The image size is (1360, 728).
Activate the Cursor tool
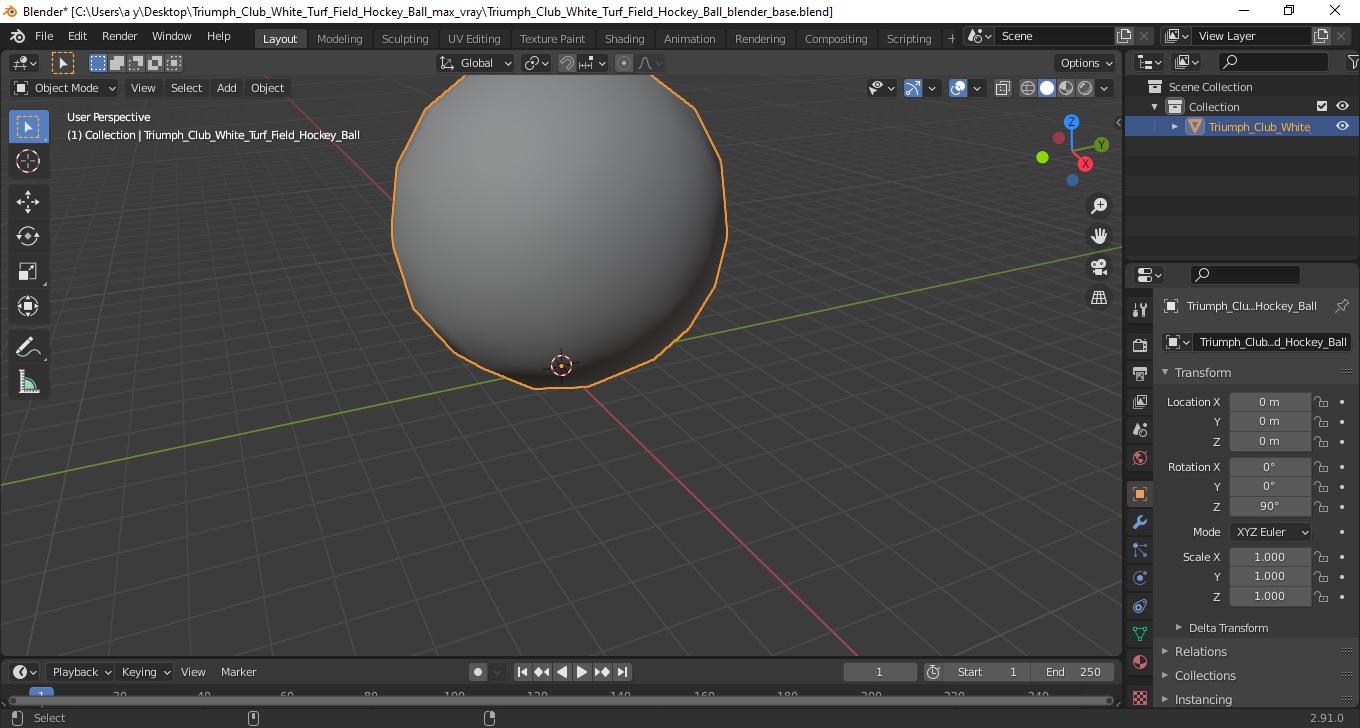tap(28, 161)
